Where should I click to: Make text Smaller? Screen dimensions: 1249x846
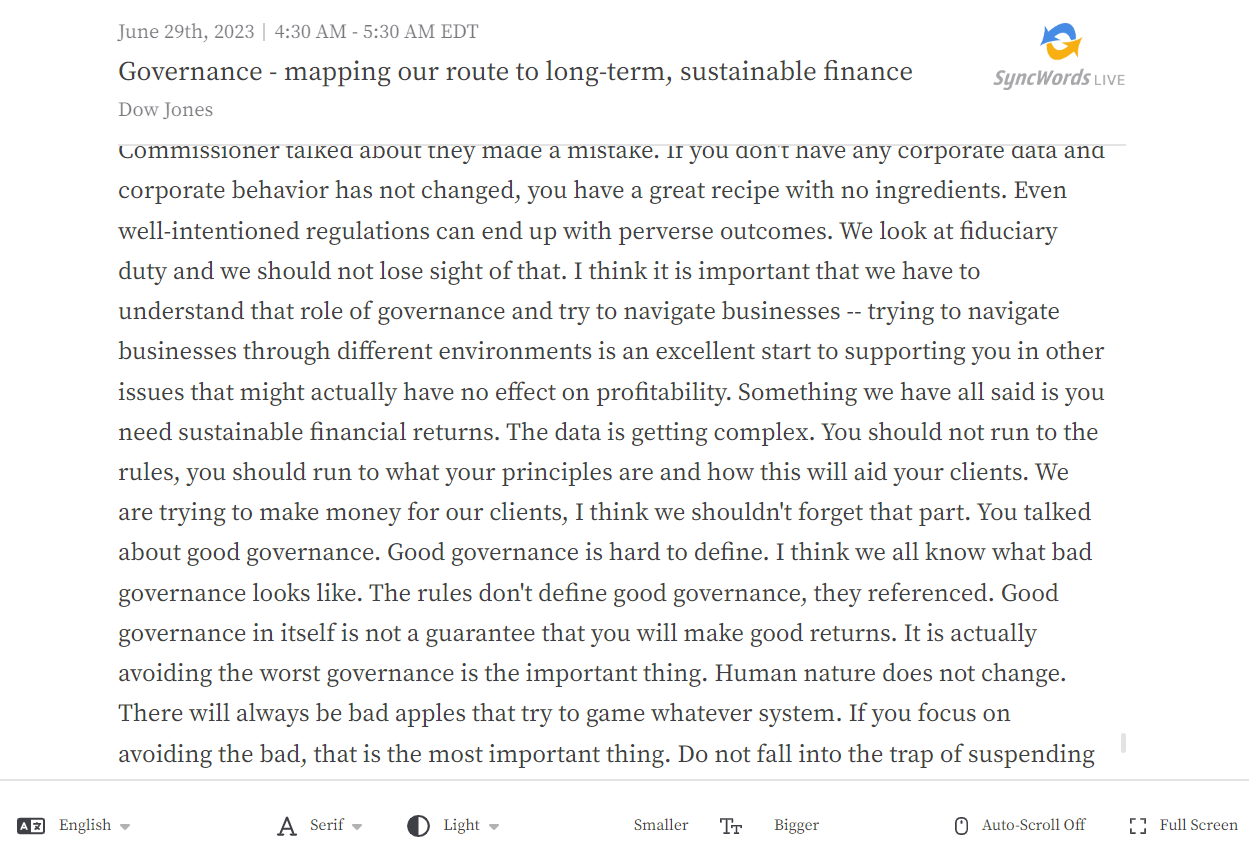coord(661,826)
